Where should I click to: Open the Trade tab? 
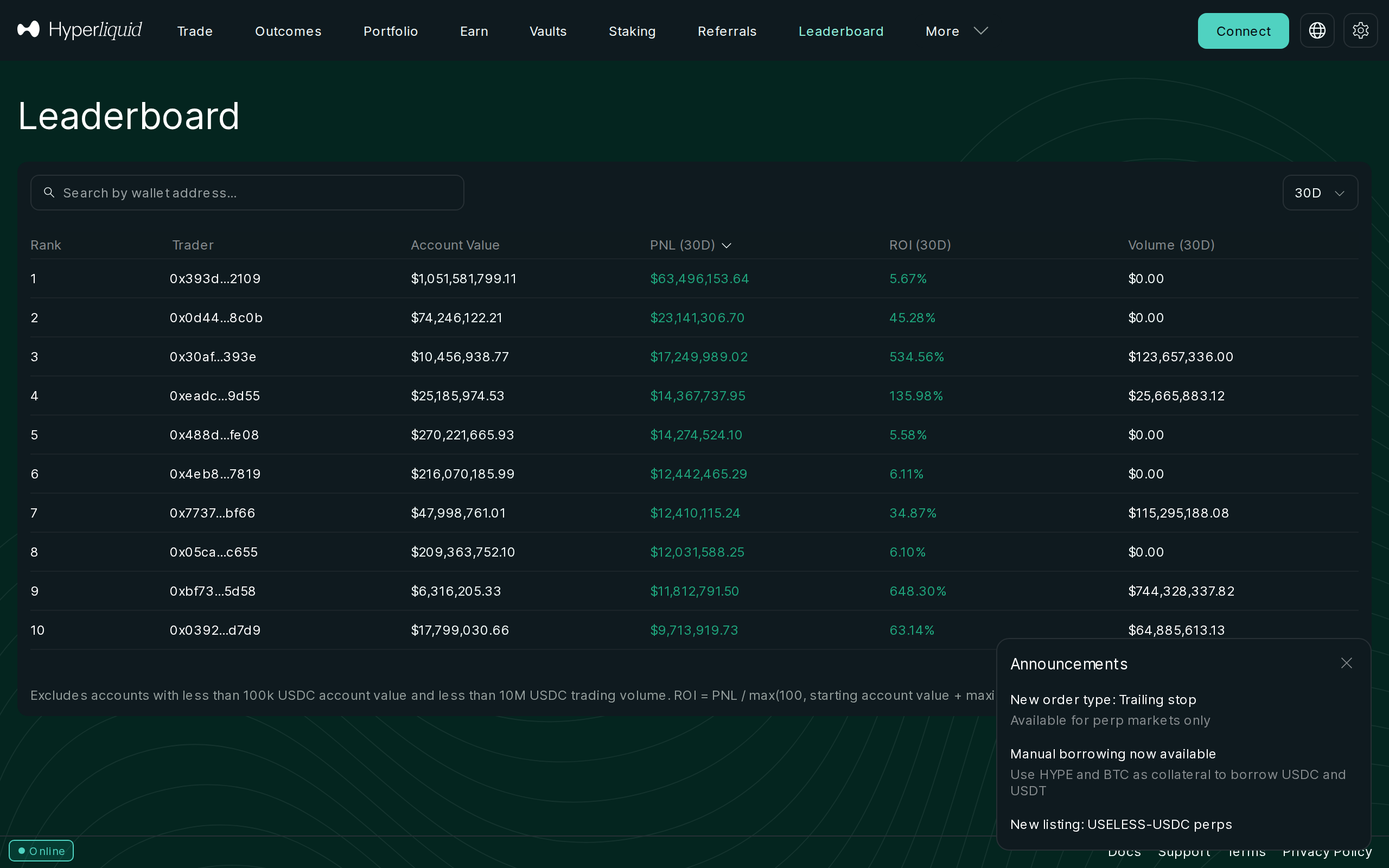point(195,31)
